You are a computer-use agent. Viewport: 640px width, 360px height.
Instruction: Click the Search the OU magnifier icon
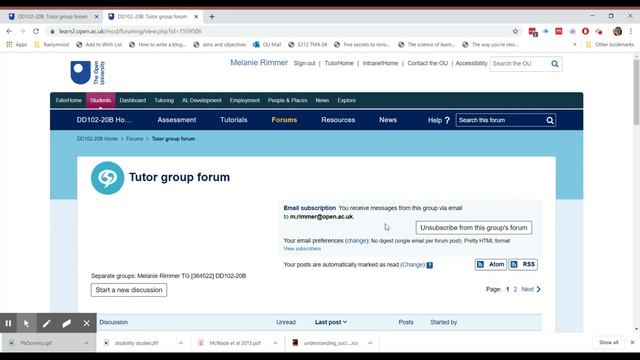tap(555, 64)
